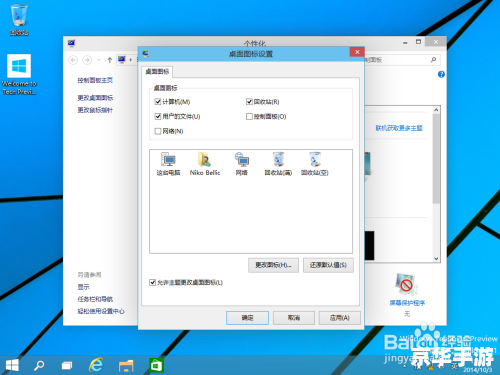The width and height of the screenshot is (500, 375).
Task: Open Taskbar and Navigation link
Action: click(95, 299)
